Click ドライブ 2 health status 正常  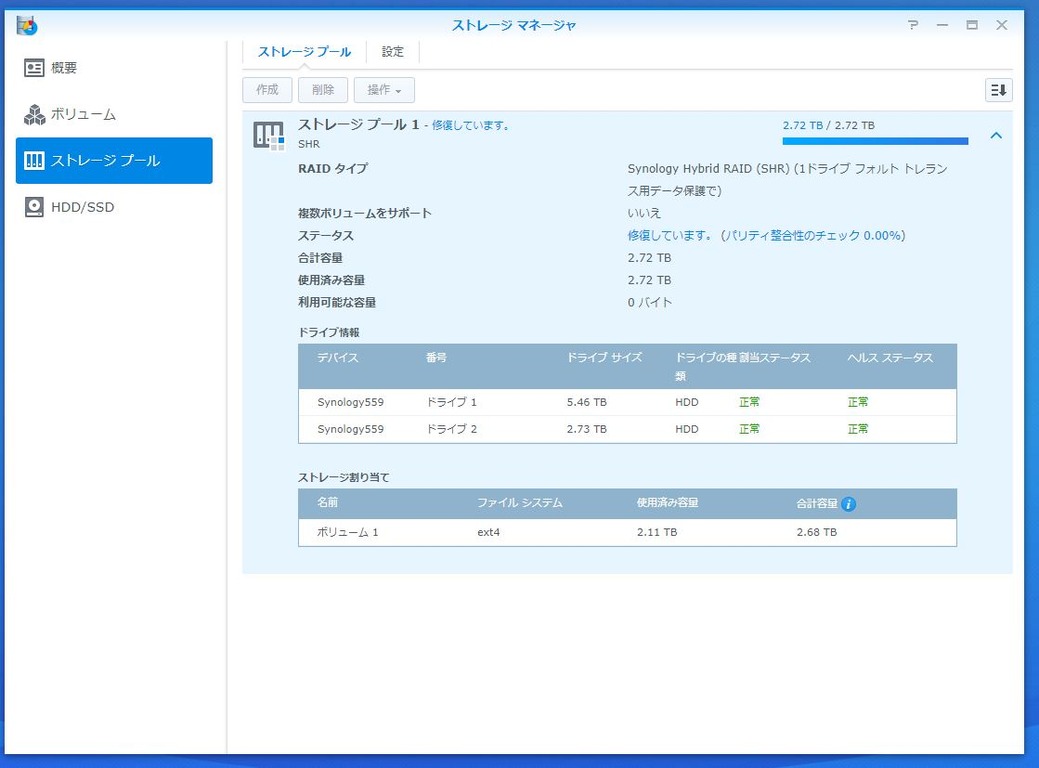click(858, 429)
